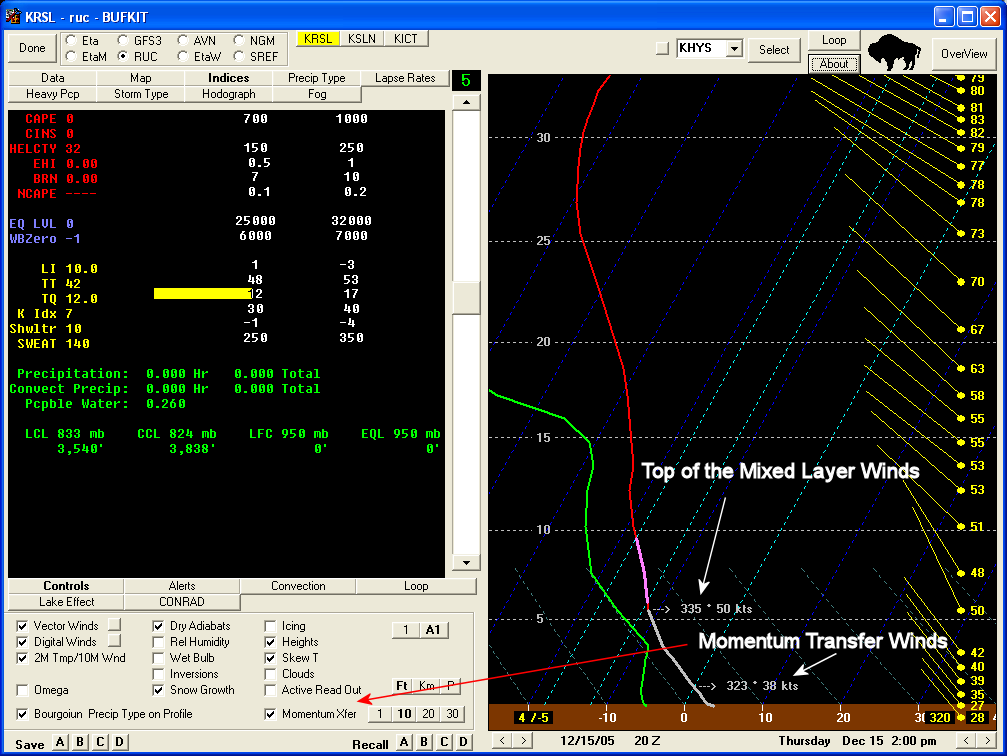Click the Loop button above About
Image resolution: width=1007 pixels, height=756 pixels.
click(834, 40)
